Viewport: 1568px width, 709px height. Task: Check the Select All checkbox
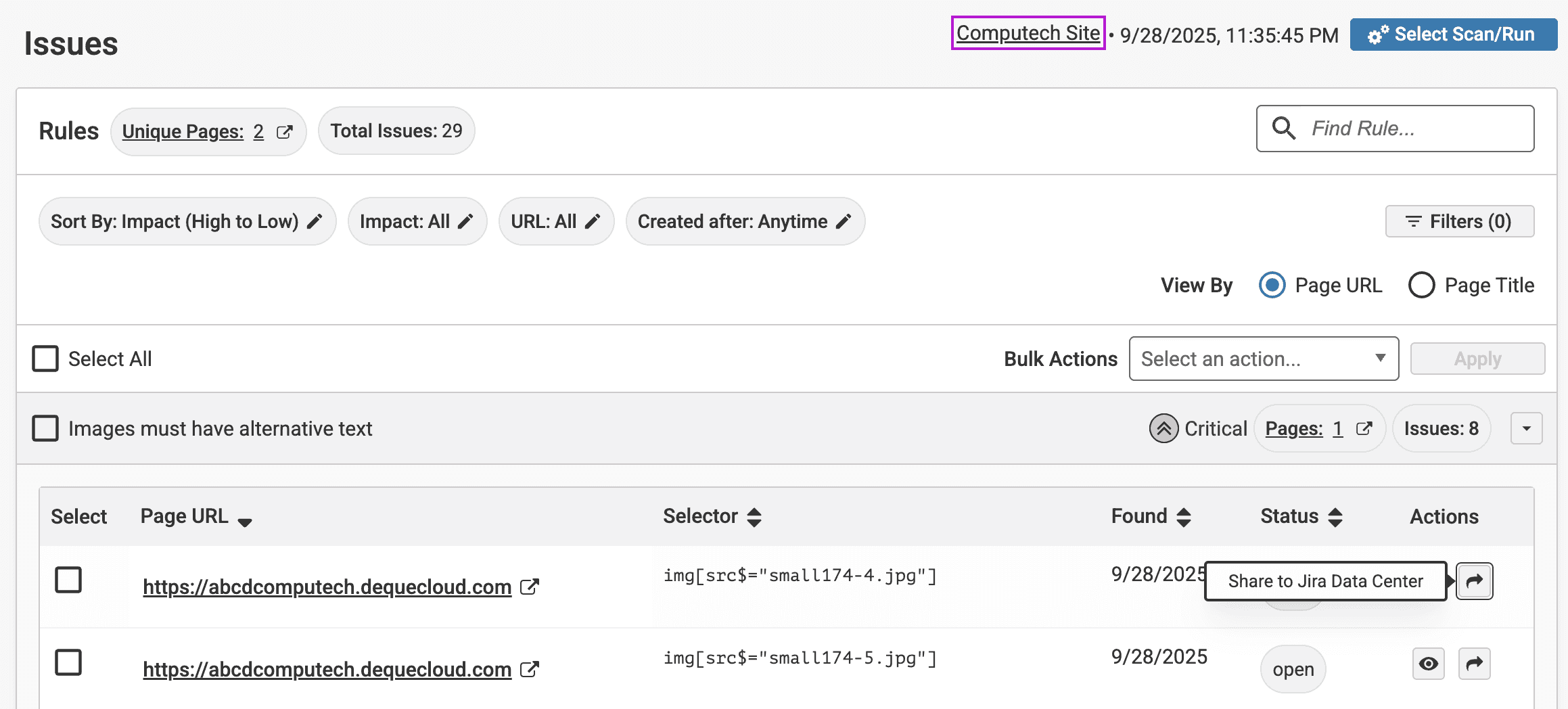(x=45, y=359)
